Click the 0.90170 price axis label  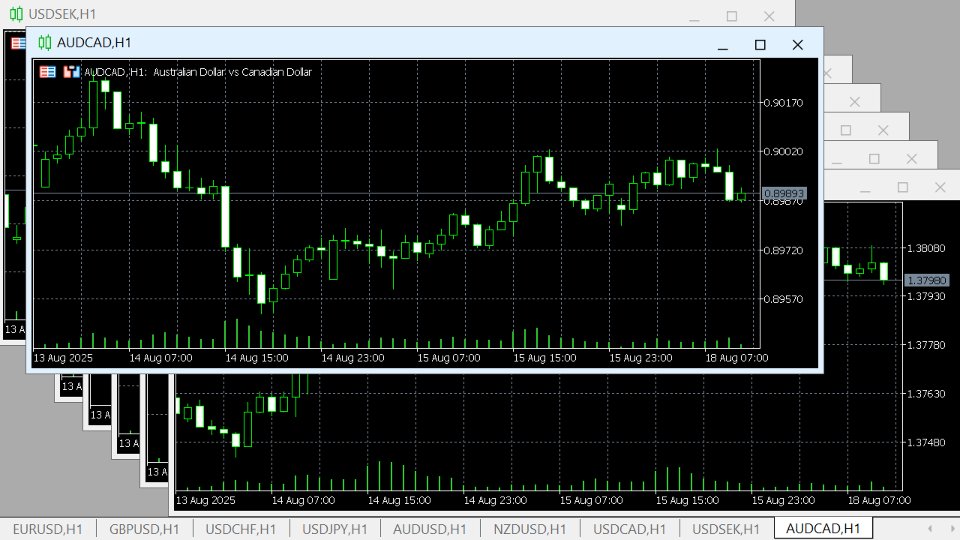coord(784,103)
